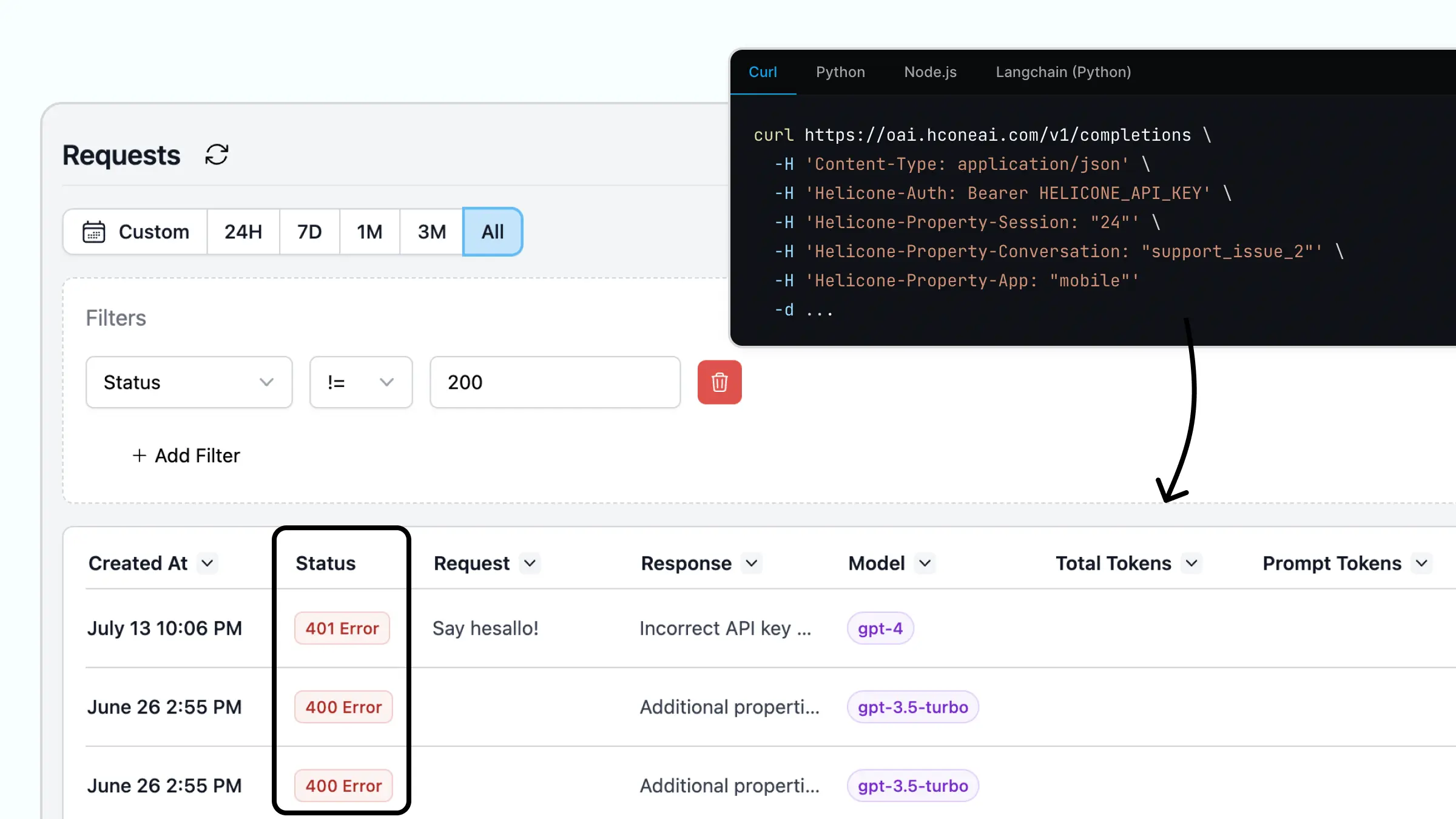1456x819 pixels.
Task: Click the Add Filter button
Action: tap(186, 456)
